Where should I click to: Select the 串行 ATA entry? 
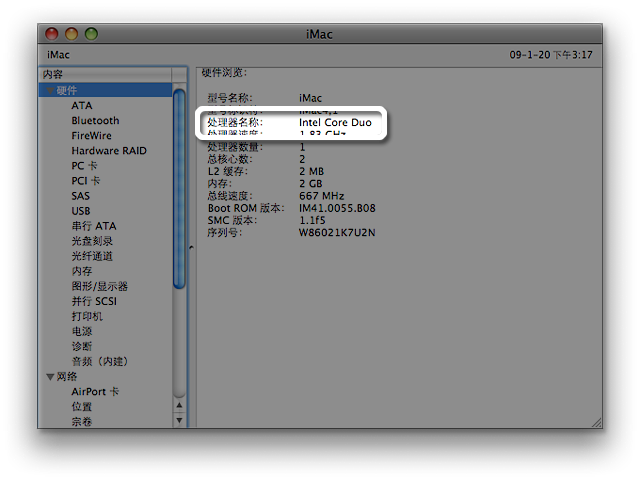click(x=94, y=226)
